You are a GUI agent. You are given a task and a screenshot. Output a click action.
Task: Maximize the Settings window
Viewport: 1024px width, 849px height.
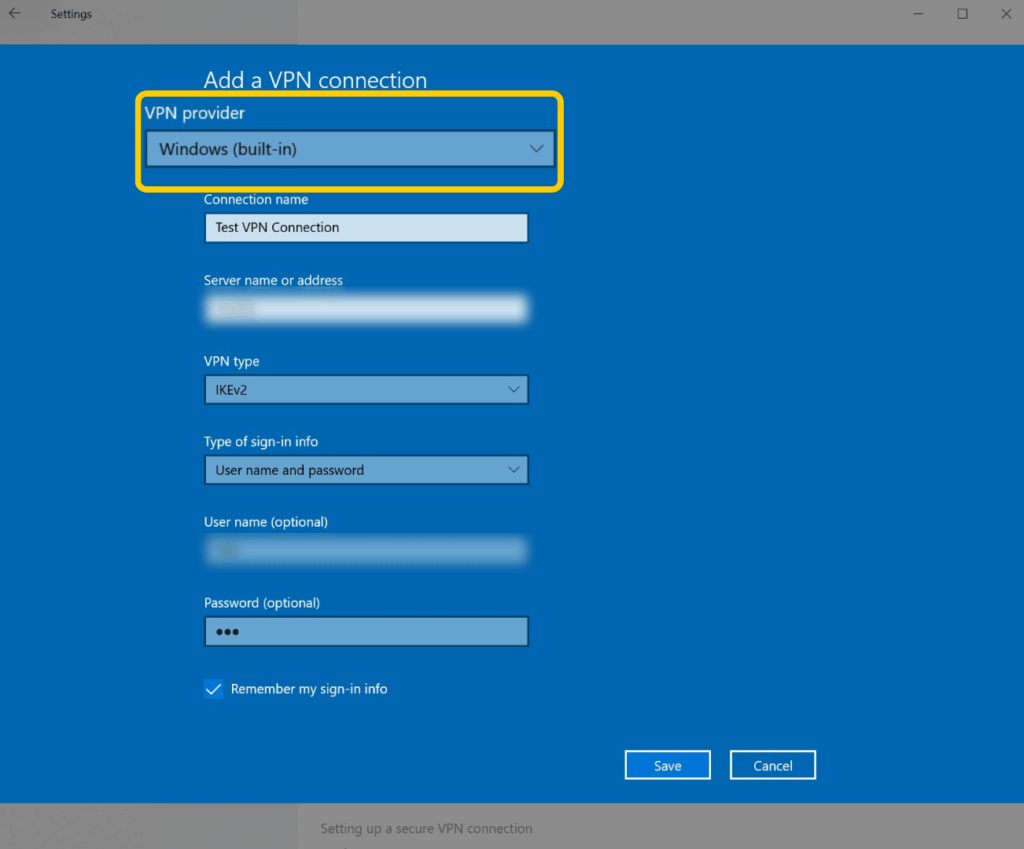(962, 14)
